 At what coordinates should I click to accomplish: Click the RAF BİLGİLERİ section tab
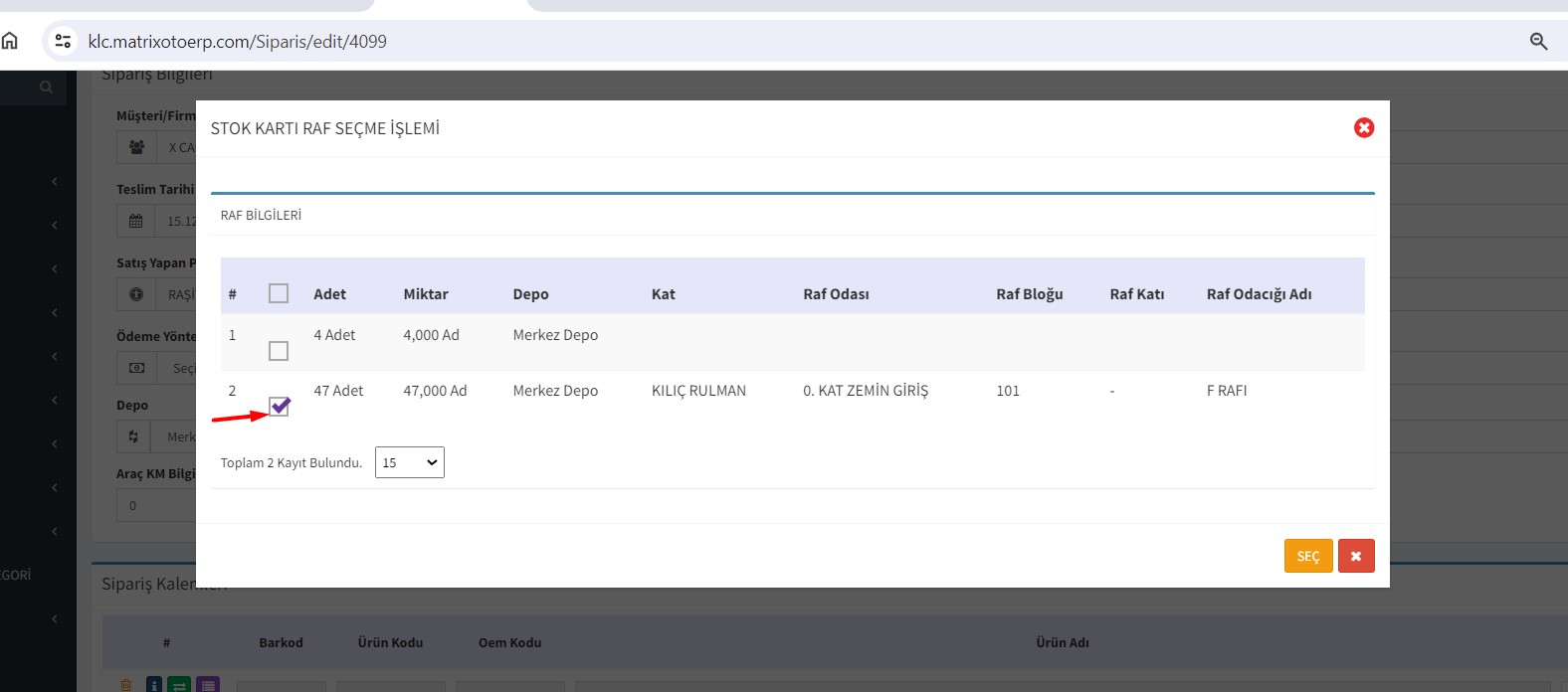[x=261, y=215]
